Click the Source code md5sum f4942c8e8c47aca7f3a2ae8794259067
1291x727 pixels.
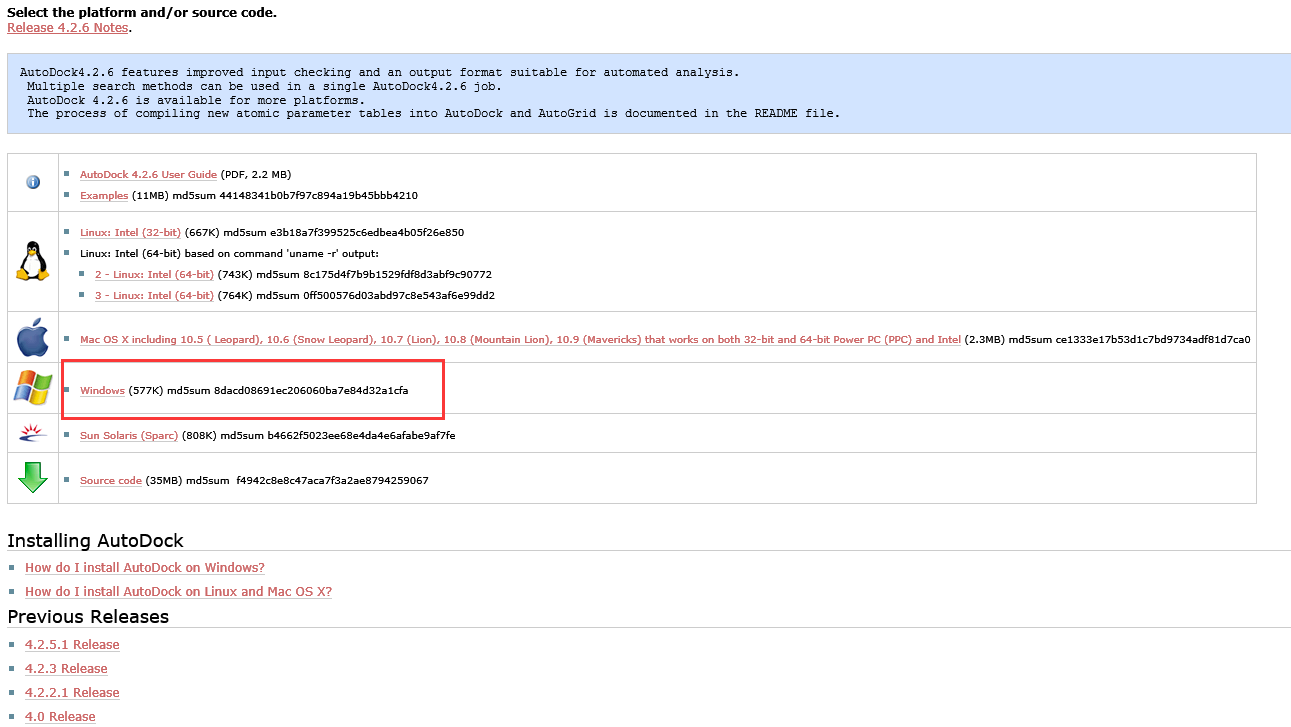point(307,481)
